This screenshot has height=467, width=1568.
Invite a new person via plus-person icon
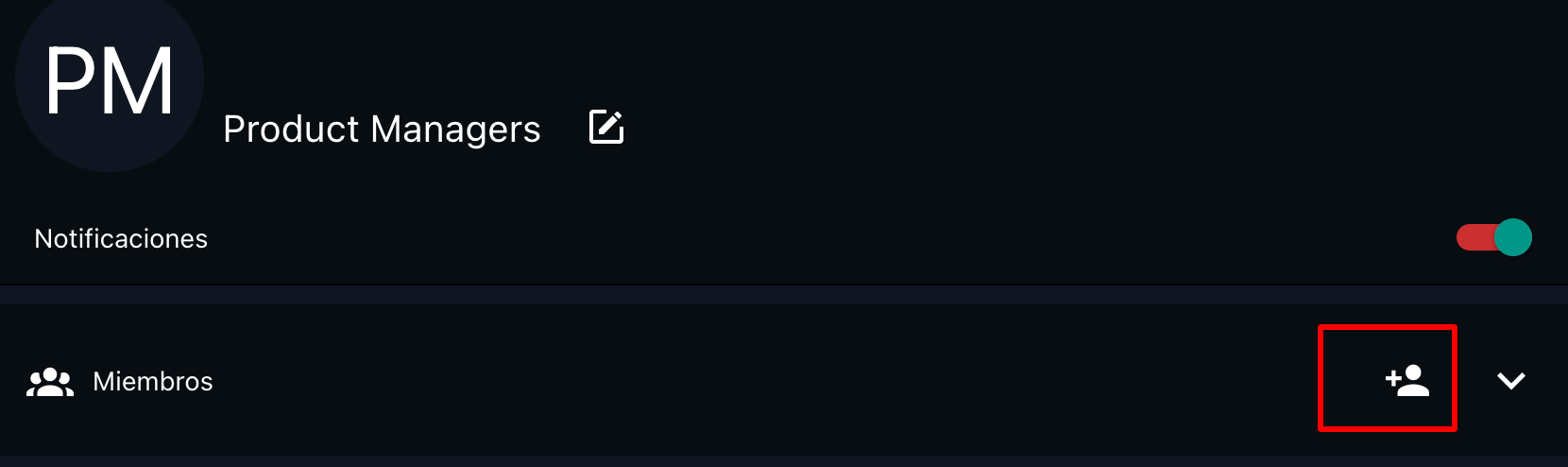[x=1407, y=380]
